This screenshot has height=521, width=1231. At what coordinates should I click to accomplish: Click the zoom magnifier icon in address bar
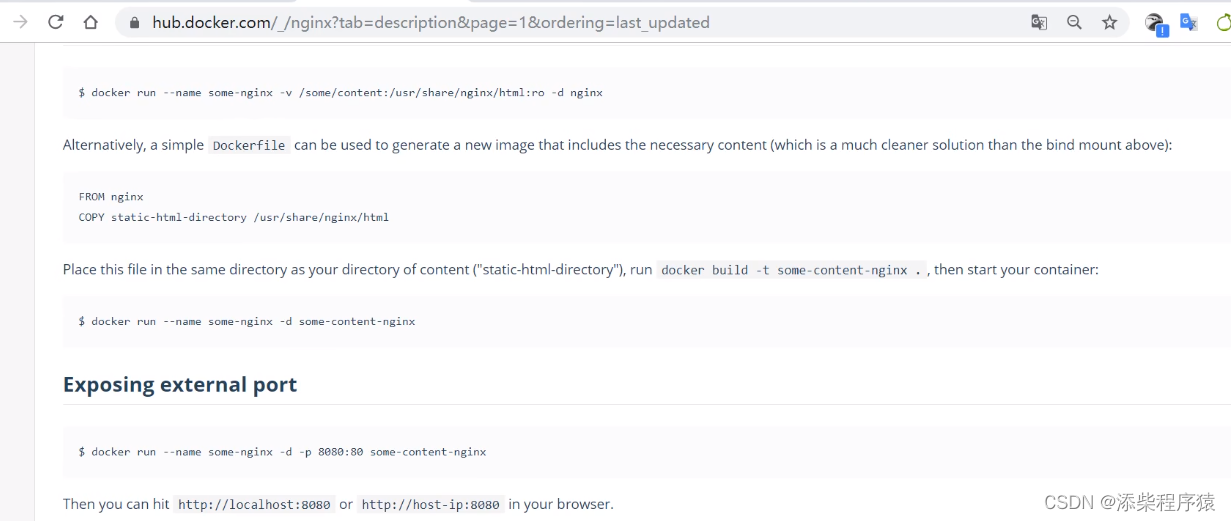click(x=1074, y=22)
